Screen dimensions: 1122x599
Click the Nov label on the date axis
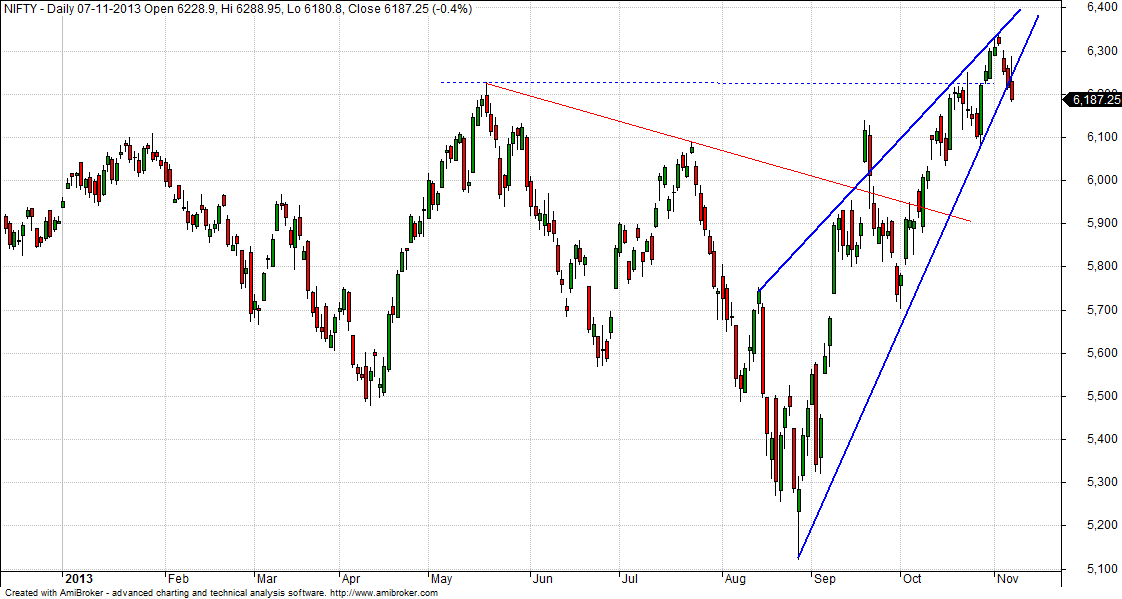pos(1005,579)
